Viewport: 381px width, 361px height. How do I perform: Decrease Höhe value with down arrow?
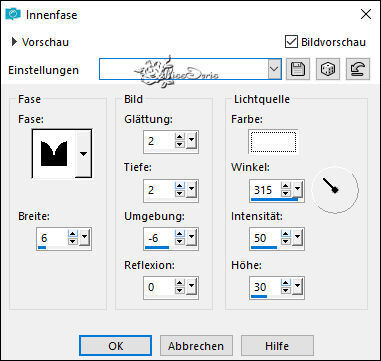(x=285, y=291)
